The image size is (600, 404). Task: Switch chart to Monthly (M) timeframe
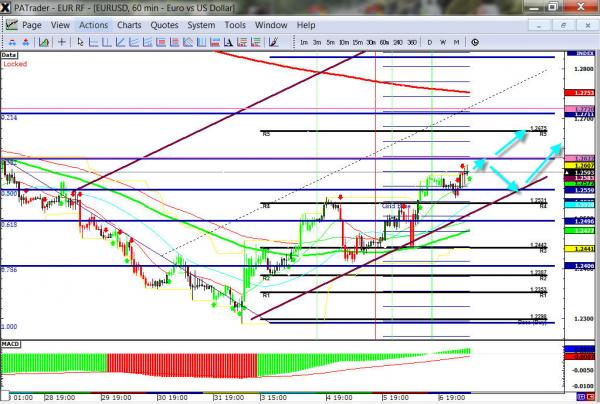(456, 42)
